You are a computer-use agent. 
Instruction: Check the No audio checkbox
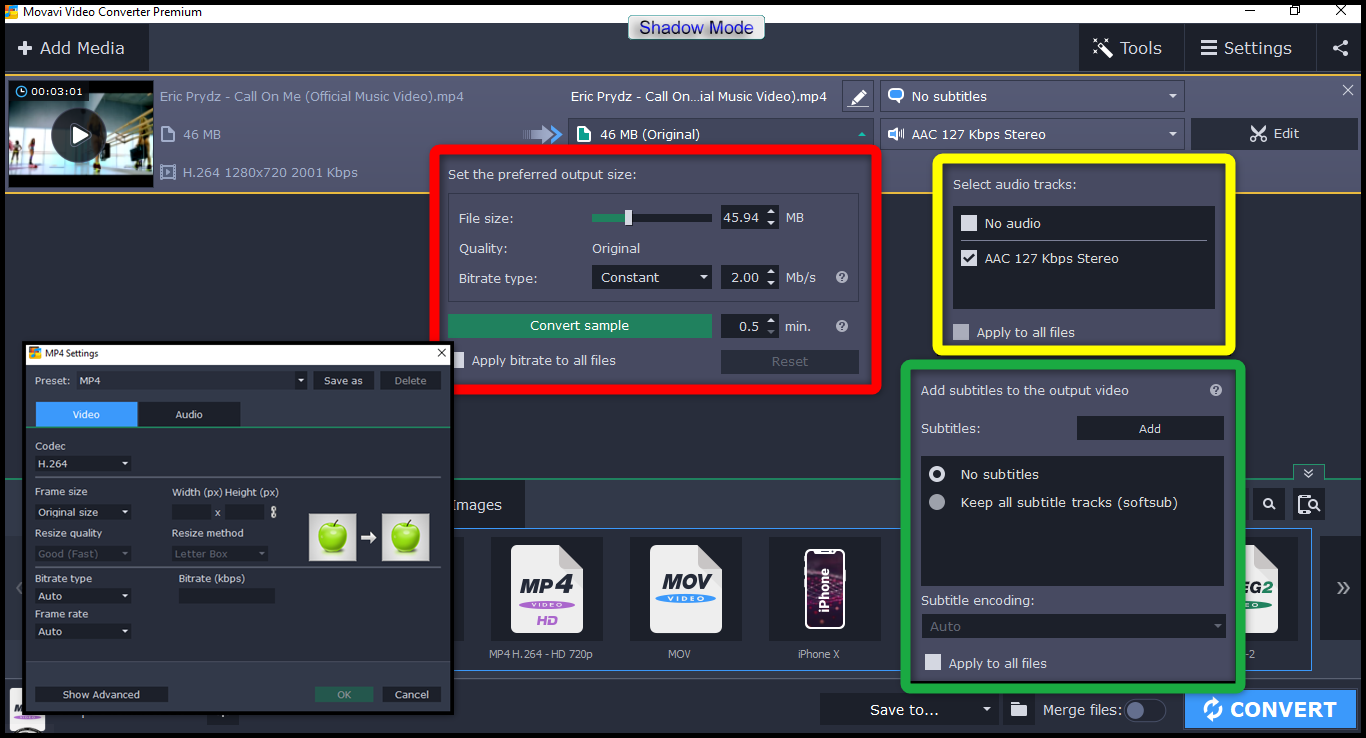tap(969, 223)
